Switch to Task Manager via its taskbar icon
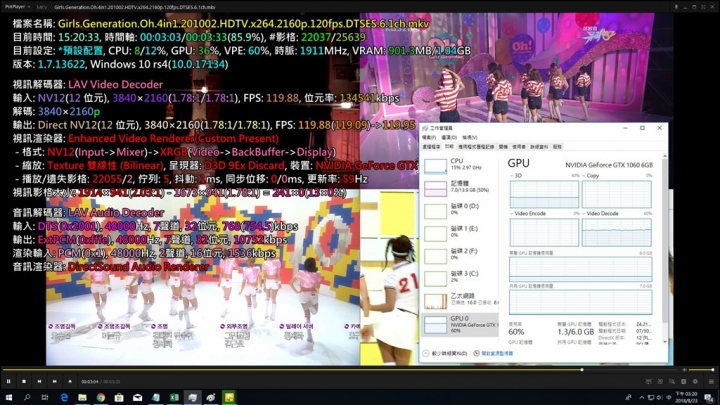The width and height of the screenshot is (720, 405). 192,397
